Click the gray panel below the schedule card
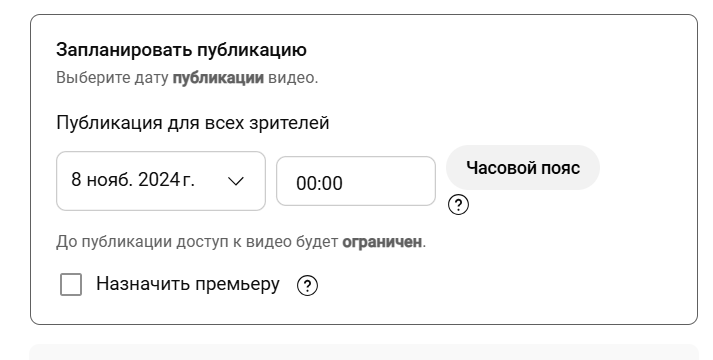 (x=364, y=352)
